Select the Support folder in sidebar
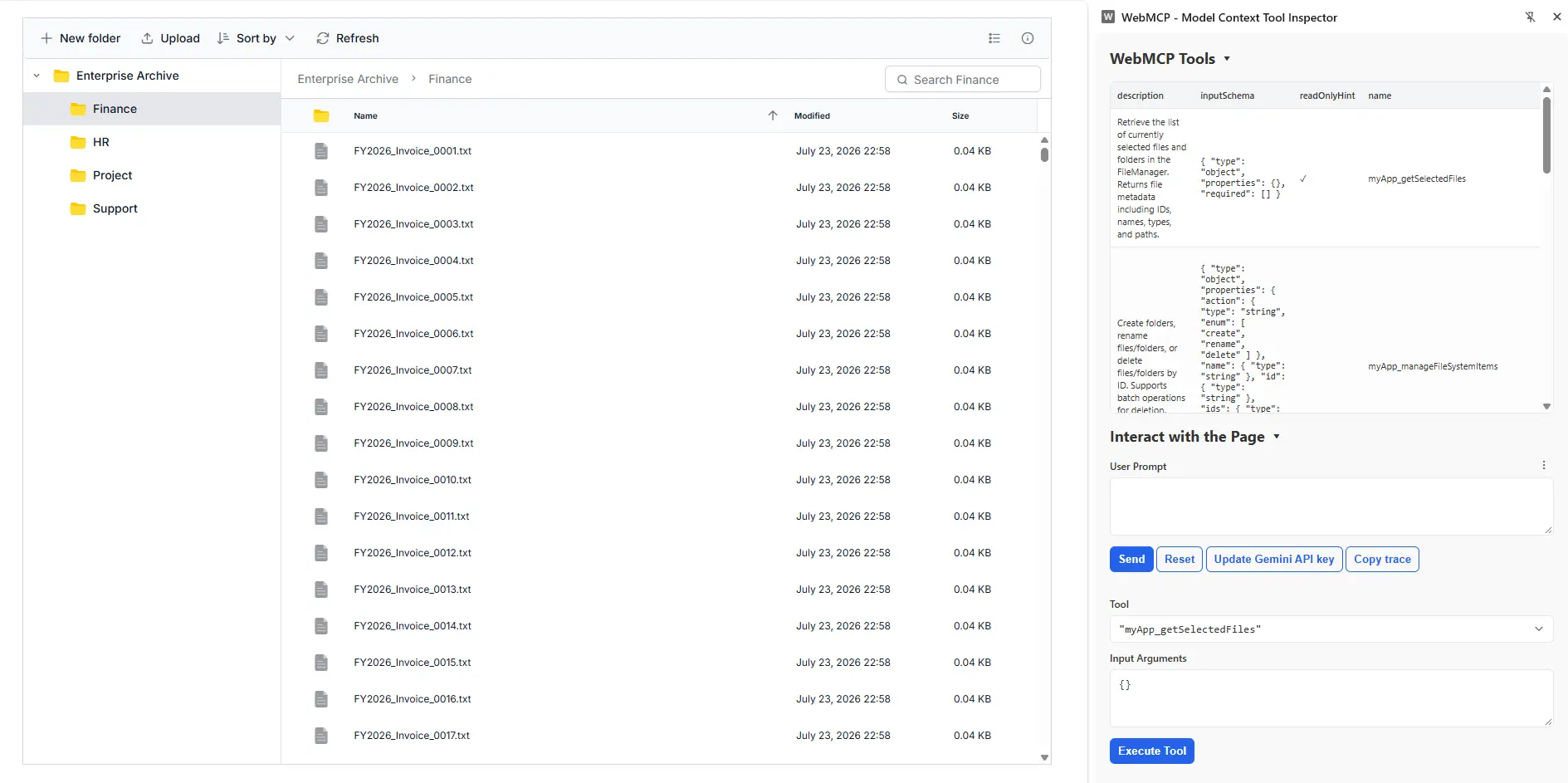Screen dimensions: 1568x783 (x=152, y=208)
